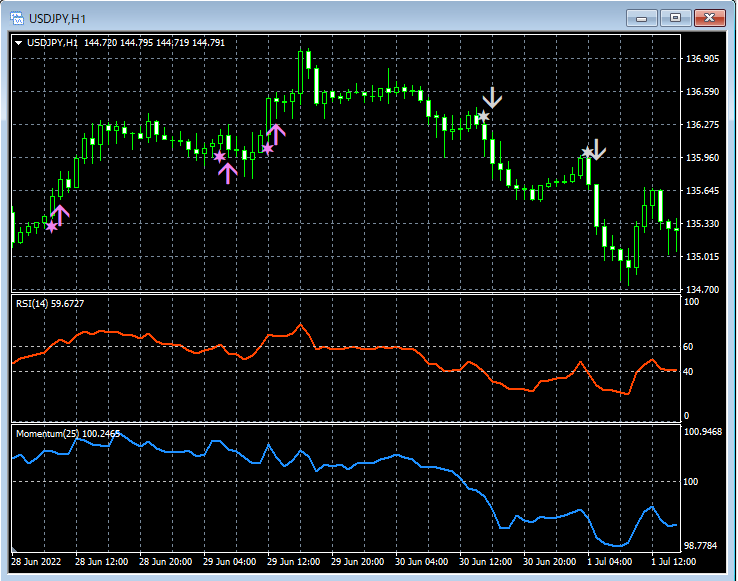Screen dimensions: 738x581
Task: Click the 29 Jun 04:00 time label
Action: (x=230, y=562)
